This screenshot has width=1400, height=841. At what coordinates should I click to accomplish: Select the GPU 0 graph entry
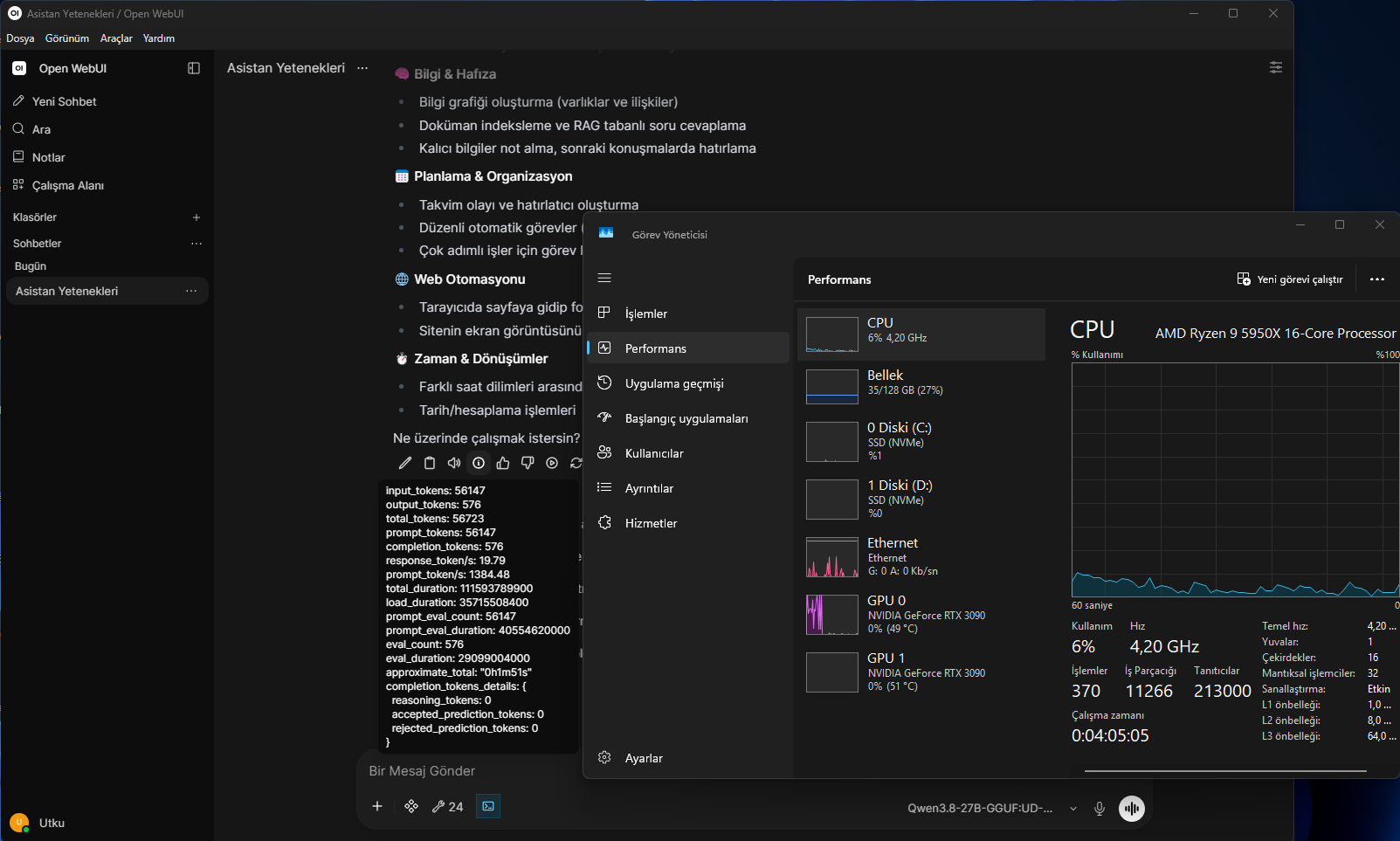click(921, 615)
